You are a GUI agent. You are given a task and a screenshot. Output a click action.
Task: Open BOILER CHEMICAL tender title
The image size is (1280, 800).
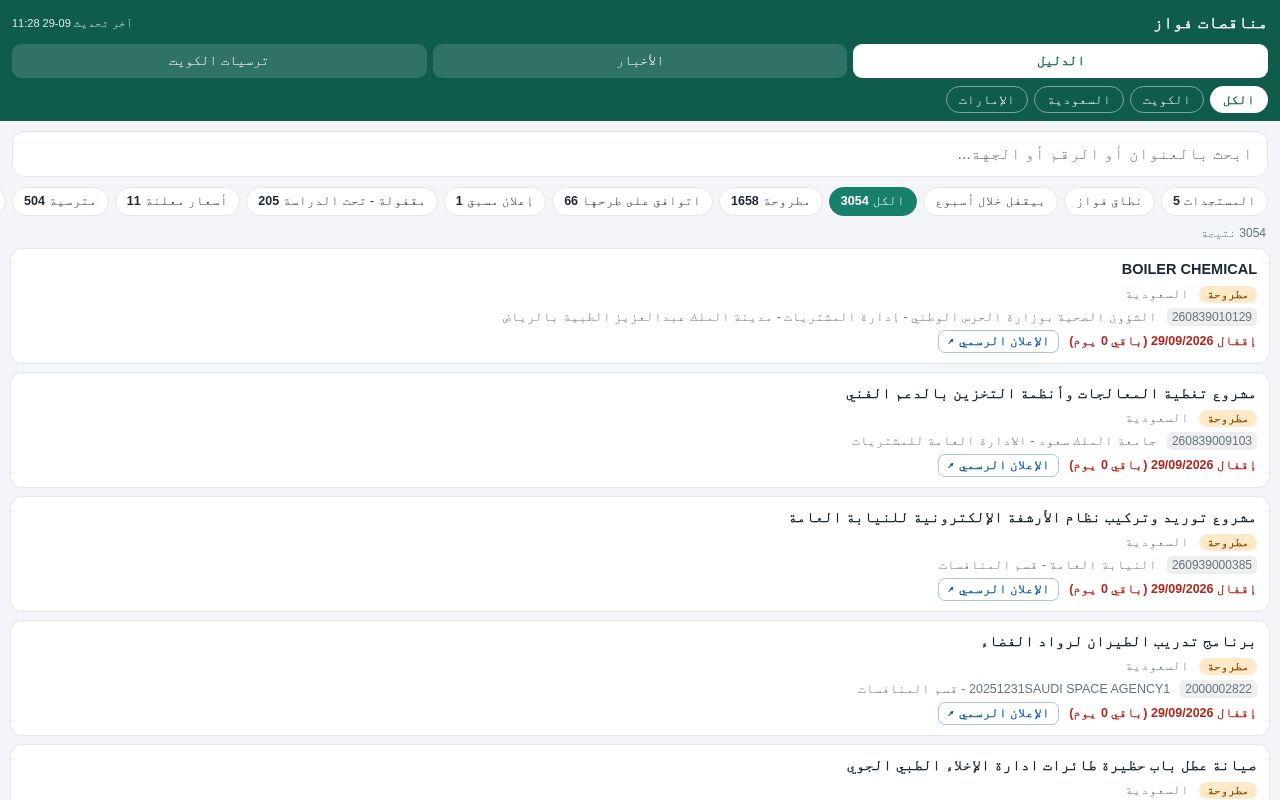(x=1189, y=269)
